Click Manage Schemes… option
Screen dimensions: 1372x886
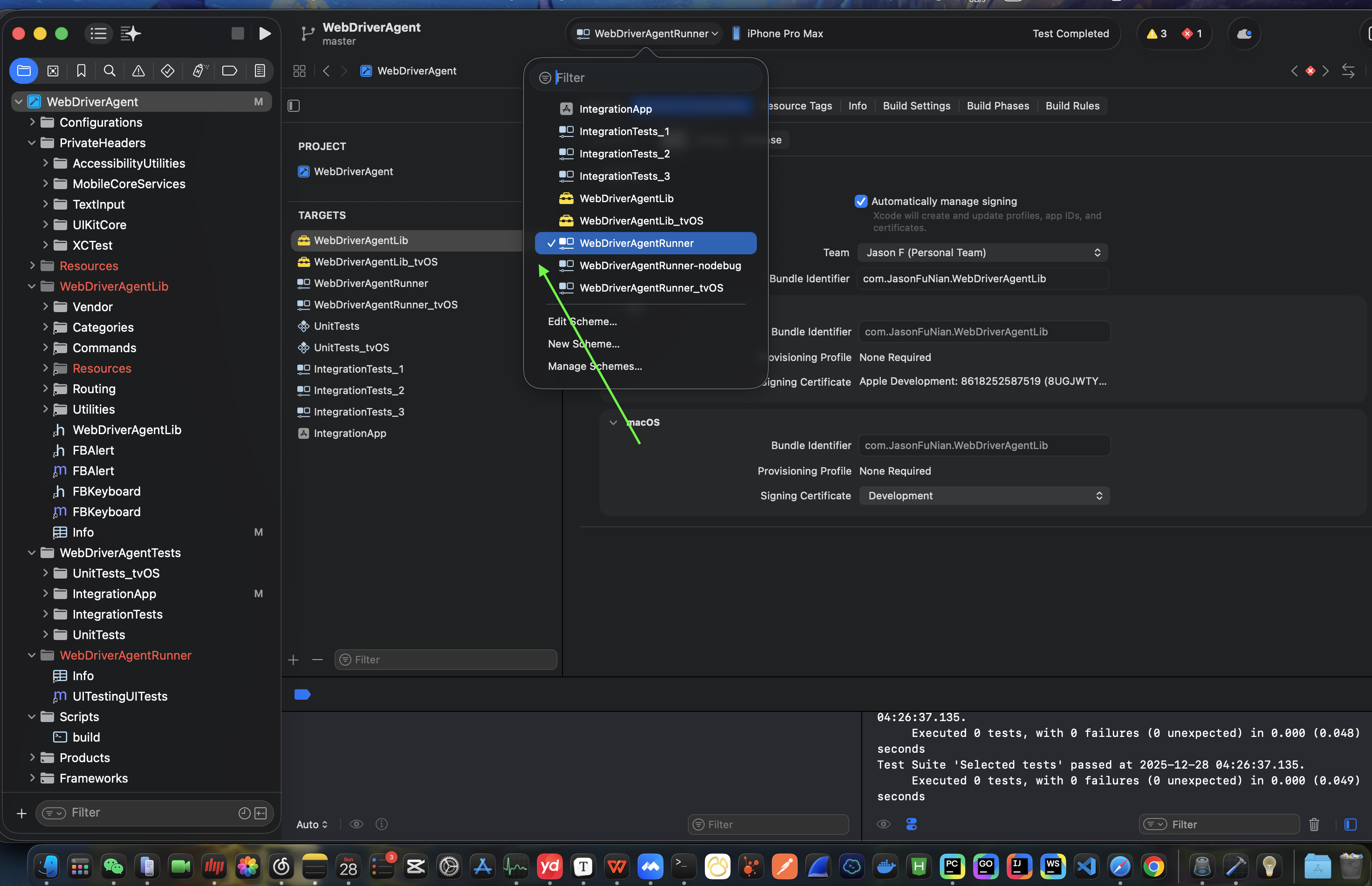coord(595,367)
